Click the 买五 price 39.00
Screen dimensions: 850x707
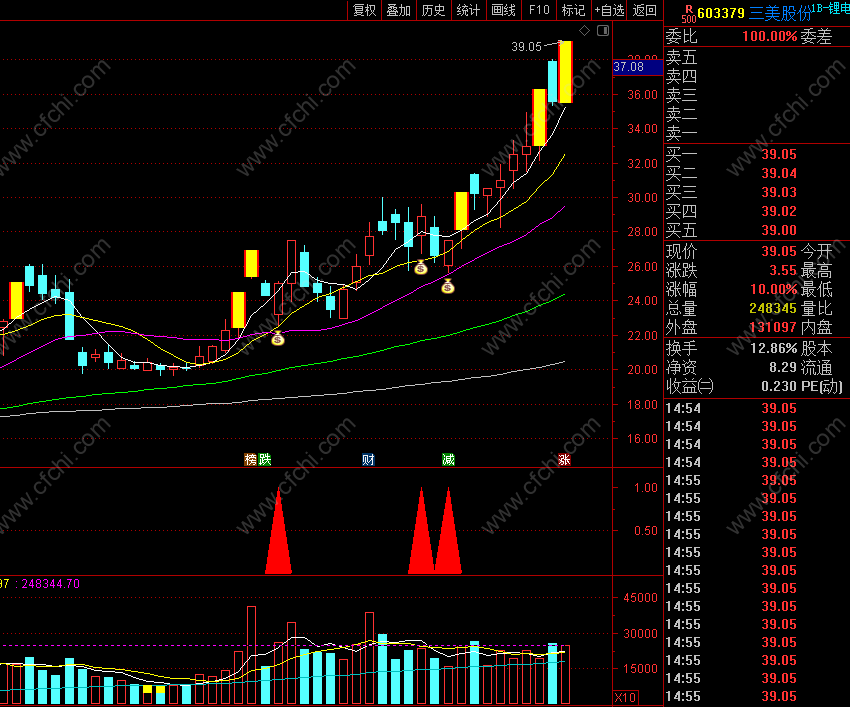(x=779, y=230)
